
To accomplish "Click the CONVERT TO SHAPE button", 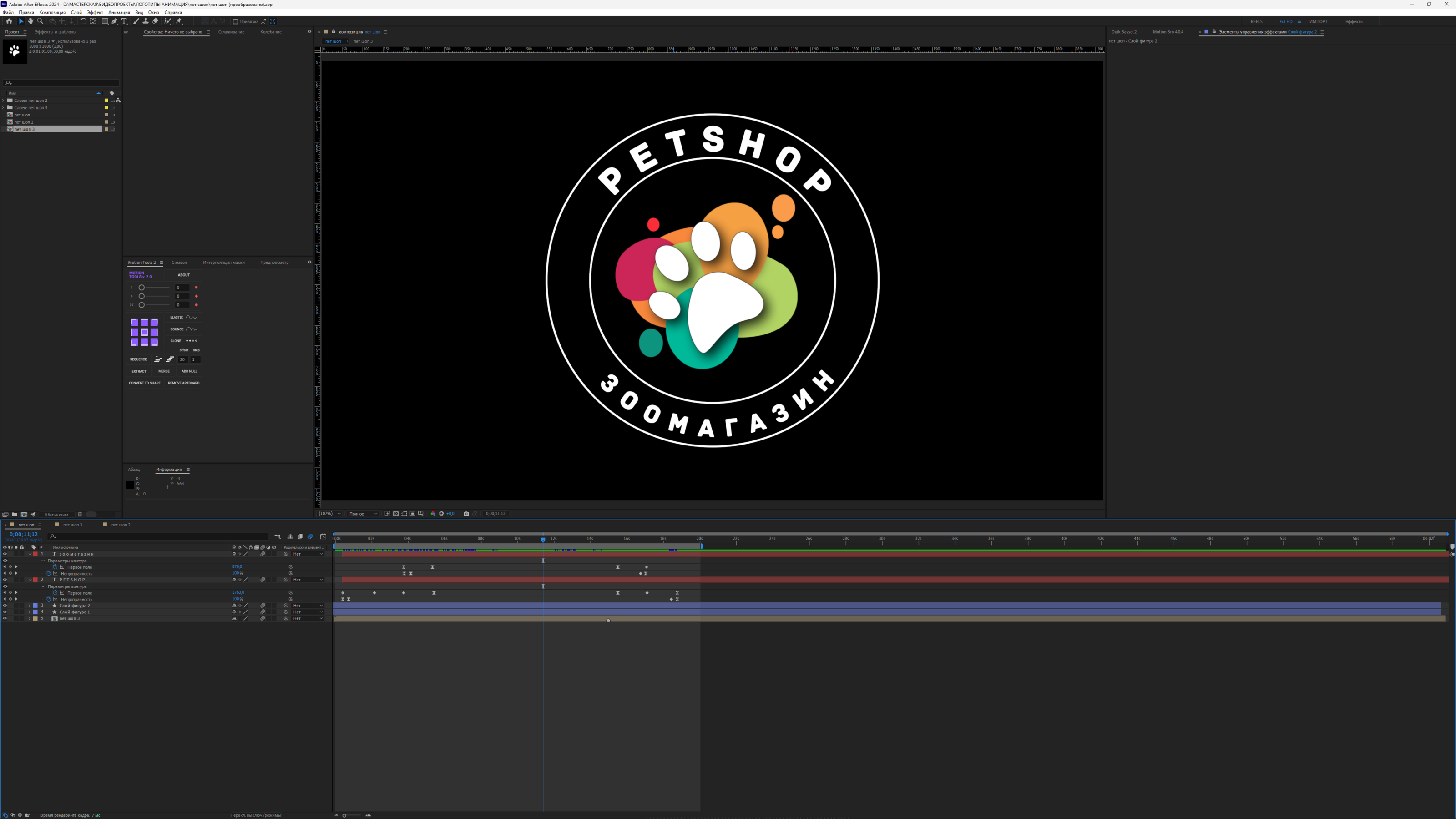I will tap(145, 383).
